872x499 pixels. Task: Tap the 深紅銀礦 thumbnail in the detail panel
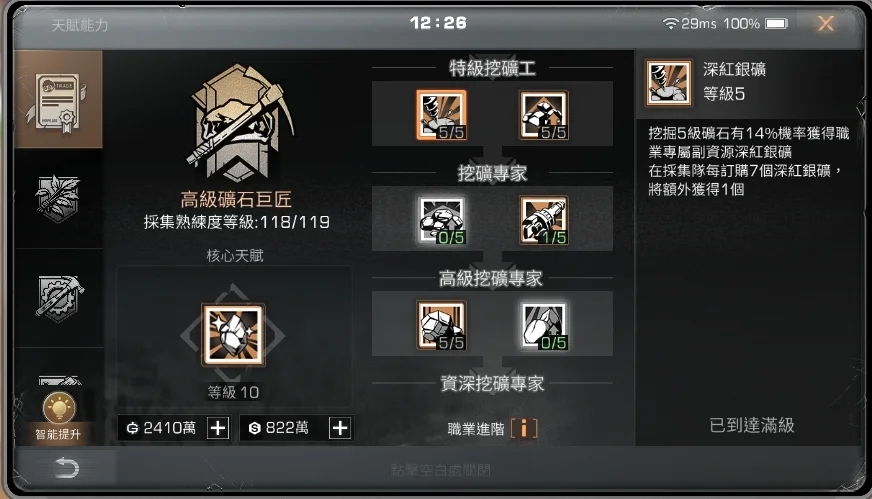(x=668, y=83)
